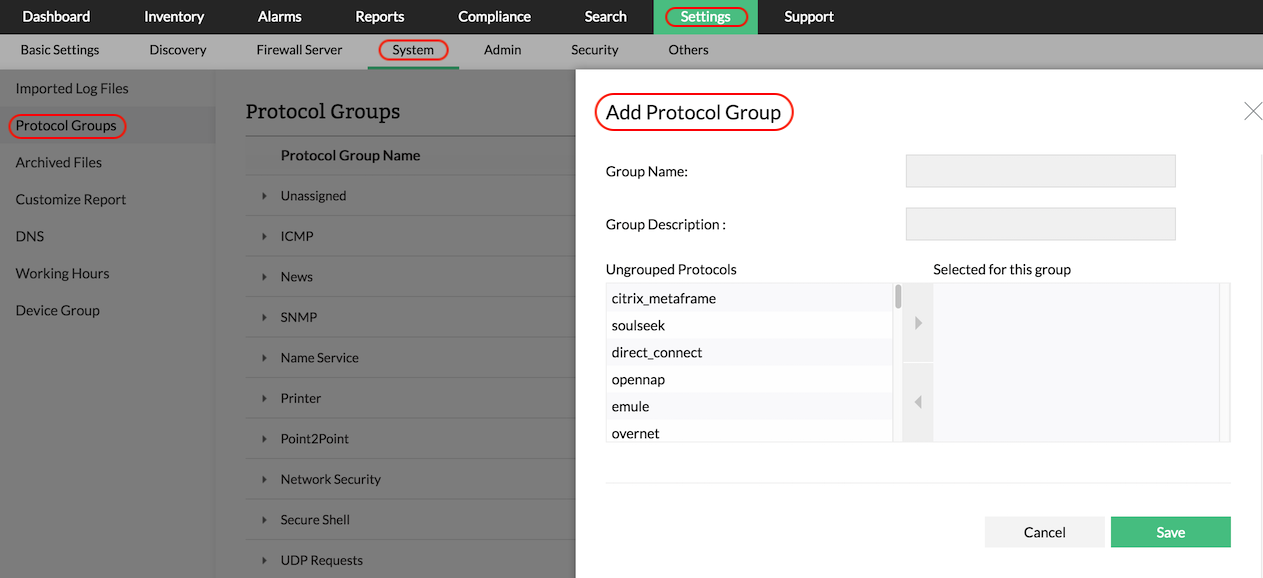Viewport: 1263px width, 578px height.
Task: Switch to the Compliance tab
Action: (x=494, y=16)
